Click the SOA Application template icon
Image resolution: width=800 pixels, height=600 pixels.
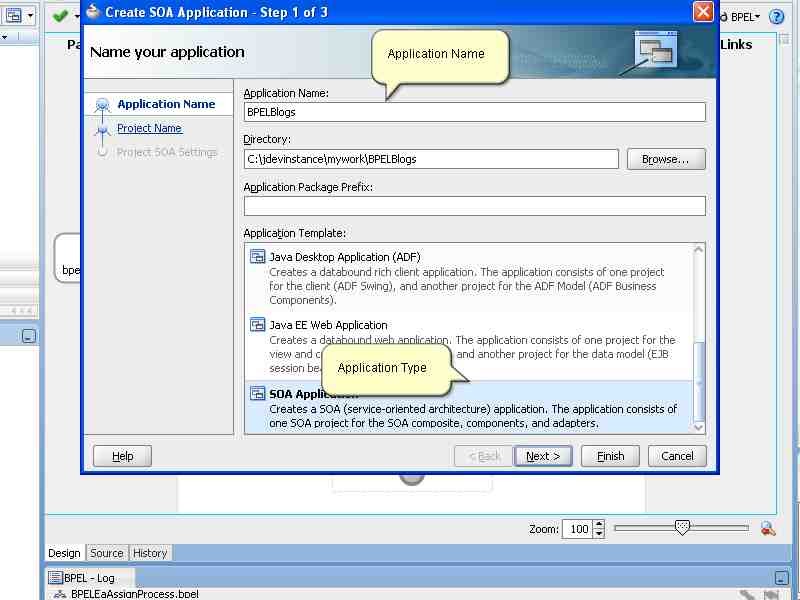257,393
